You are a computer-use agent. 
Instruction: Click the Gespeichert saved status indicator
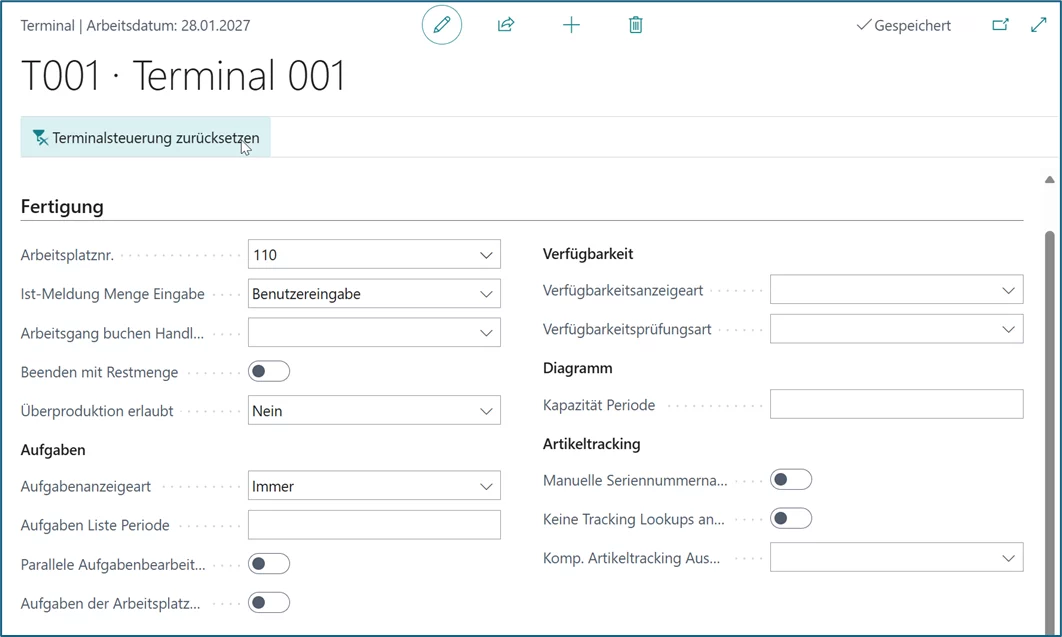(x=904, y=26)
